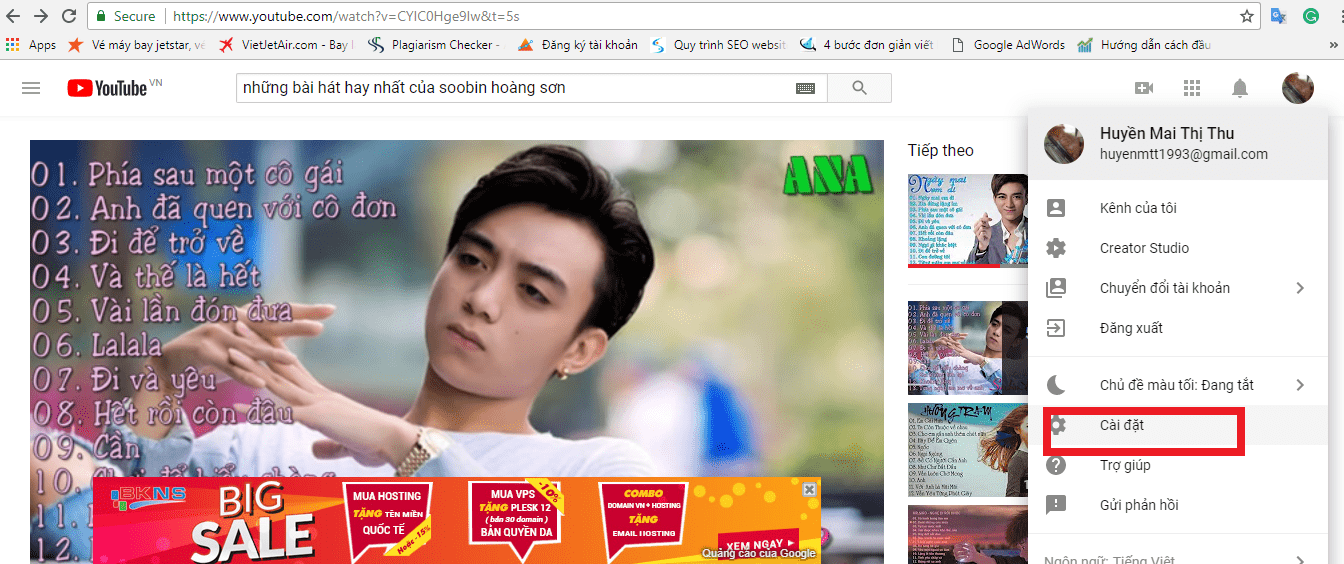Open Cài đặt settings menu item

1122,425
